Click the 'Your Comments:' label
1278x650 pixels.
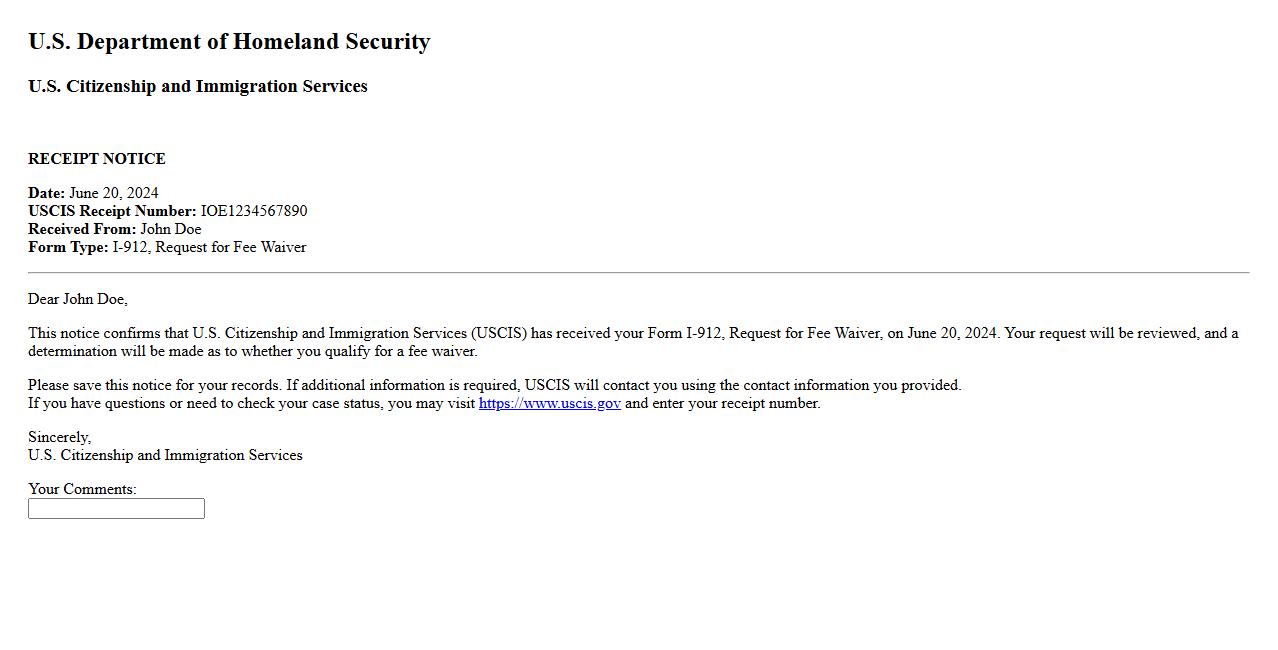[82, 489]
